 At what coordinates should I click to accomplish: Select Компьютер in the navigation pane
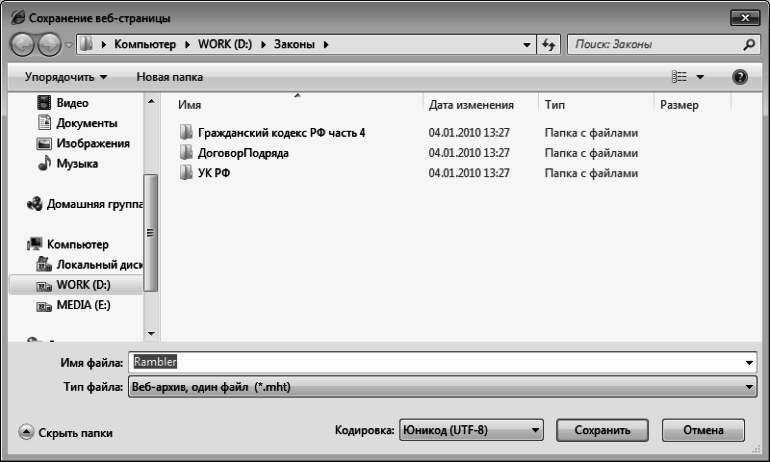pyautogui.click(x=78, y=244)
